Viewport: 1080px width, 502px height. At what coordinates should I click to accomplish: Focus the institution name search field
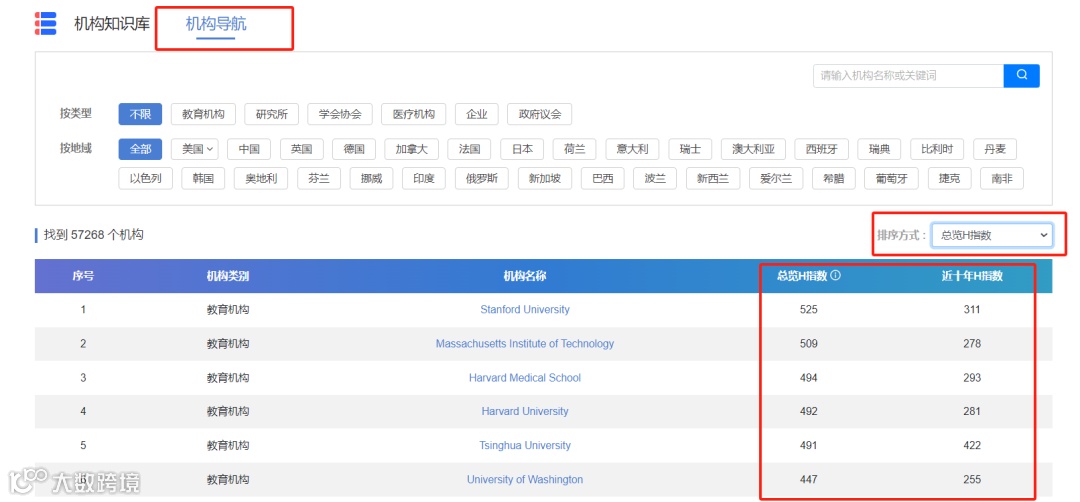point(908,76)
